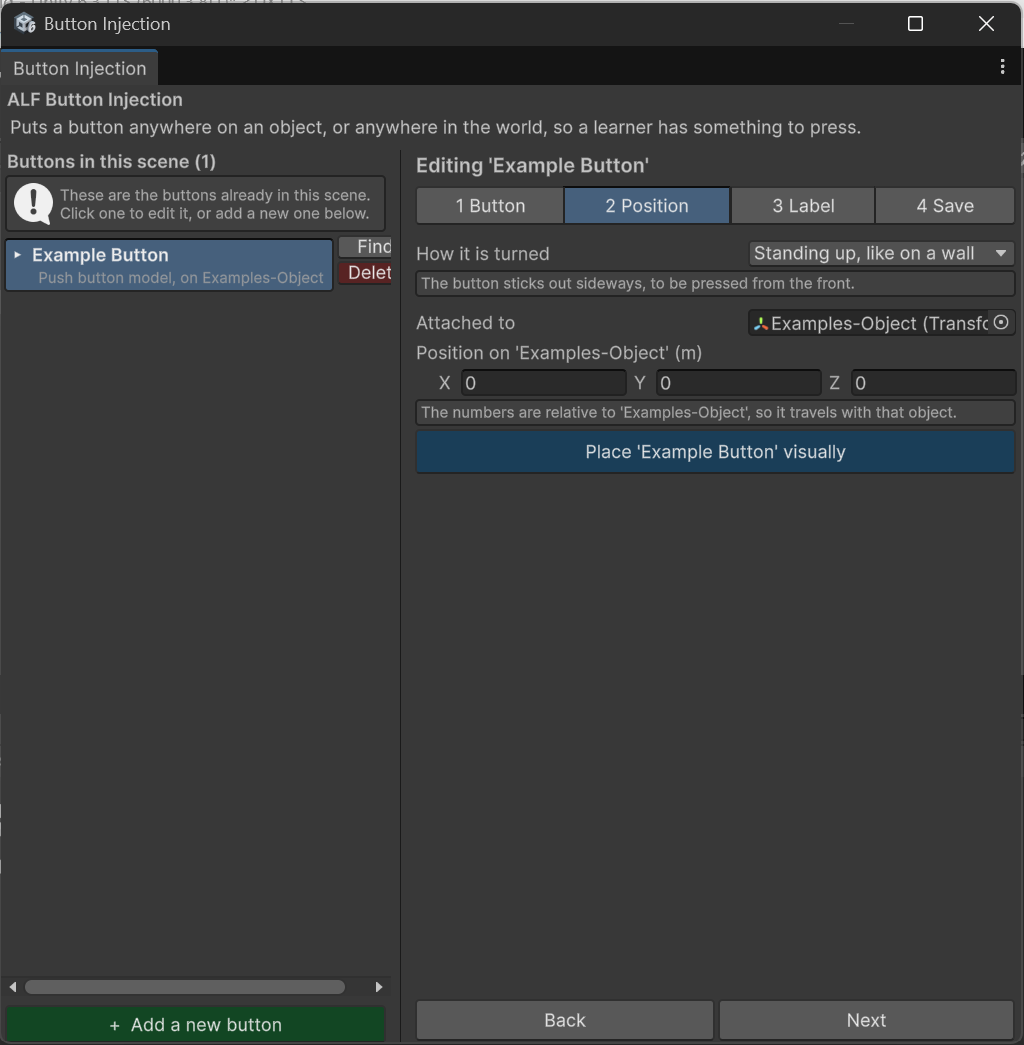Click the Find button for Example Button
The height and width of the screenshot is (1045, 1024).
pyautogui.click(x=365, y=247)
